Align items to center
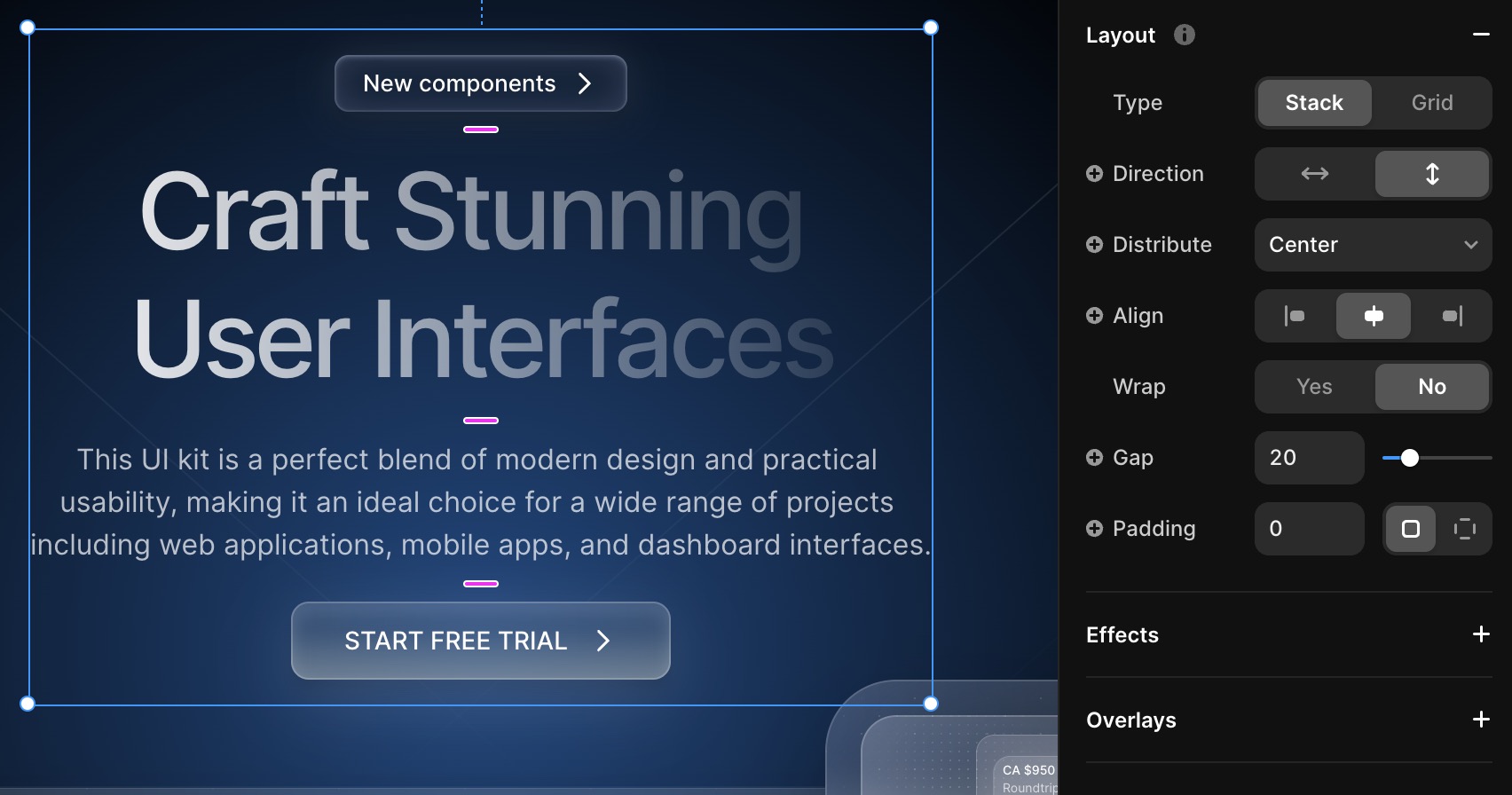Screen dimensions: 1512x795 pos(1374,316)
